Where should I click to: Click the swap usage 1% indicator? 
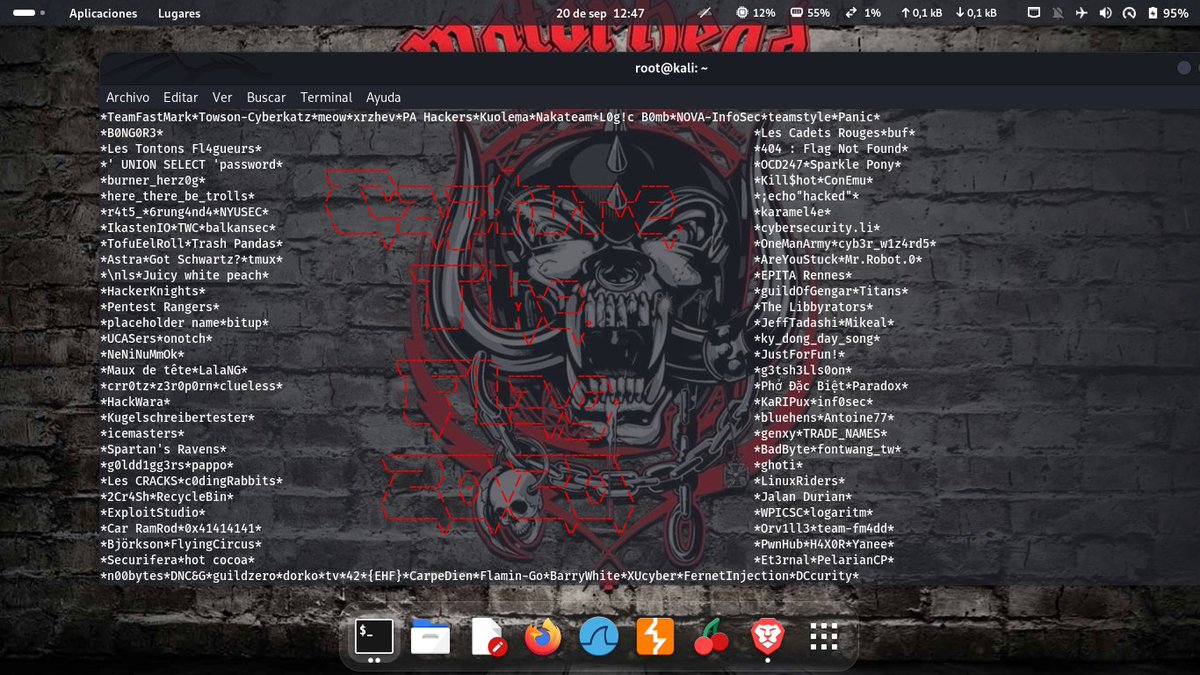click(863, 13)
